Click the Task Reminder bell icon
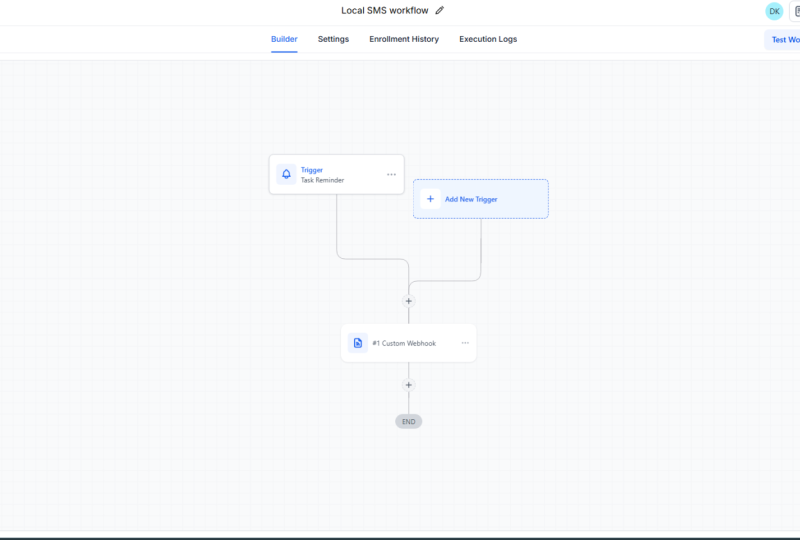The height and width of the screenshot is (540, 800). pos(286,174)
